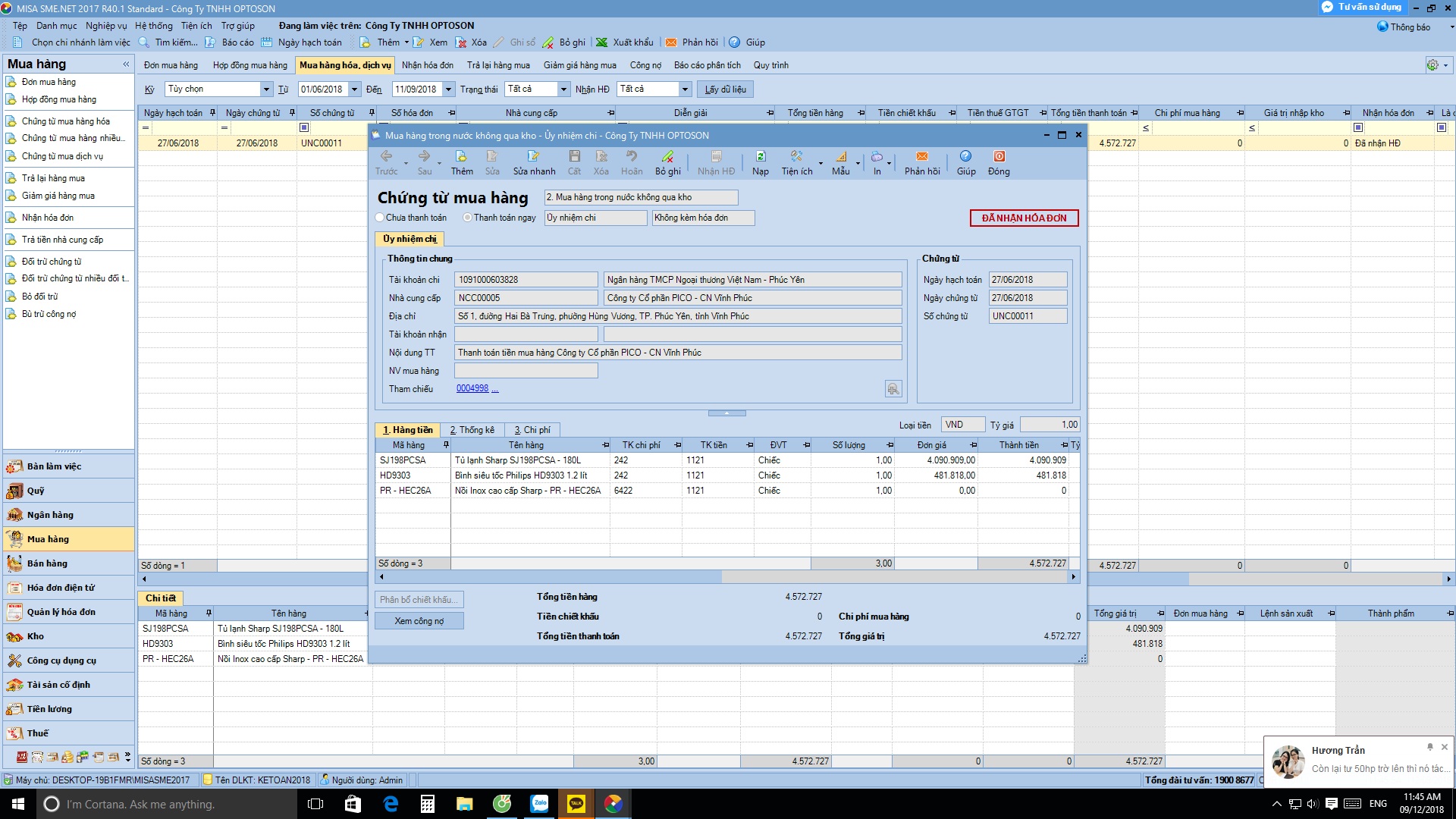Click the NV mua hàng input field
1456x819 pixels.
pos(526,371)
